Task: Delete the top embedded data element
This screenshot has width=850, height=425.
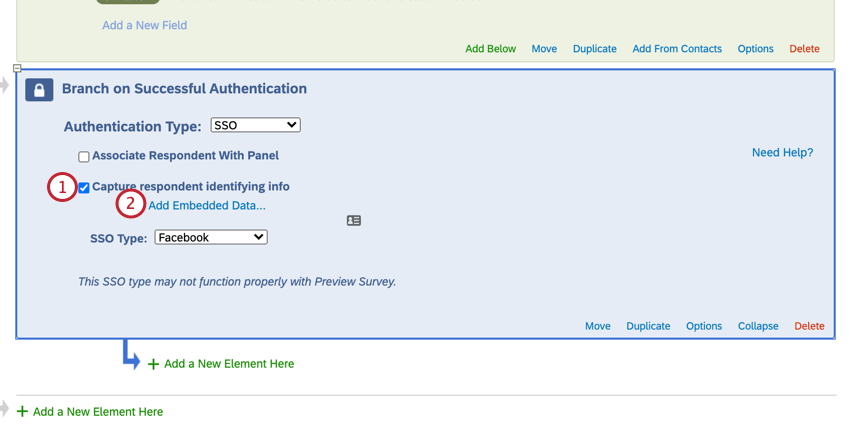Action: point(804,49)
